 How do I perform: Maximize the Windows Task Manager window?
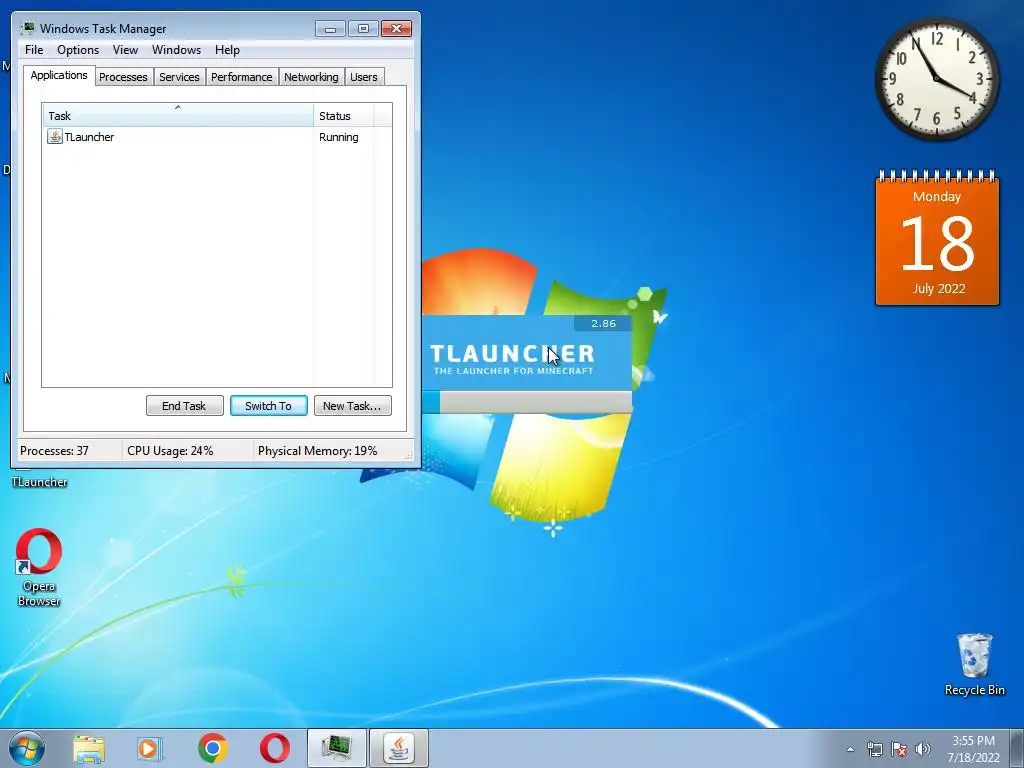(x=363, y=28)
